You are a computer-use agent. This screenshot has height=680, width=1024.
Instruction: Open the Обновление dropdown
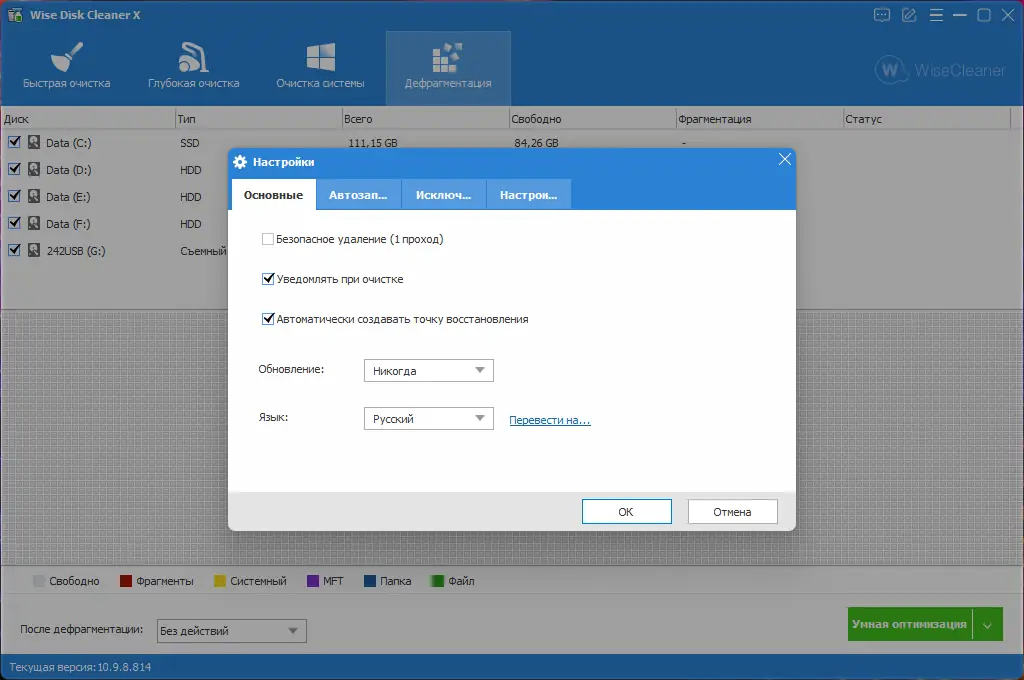[x=428, y=370]
